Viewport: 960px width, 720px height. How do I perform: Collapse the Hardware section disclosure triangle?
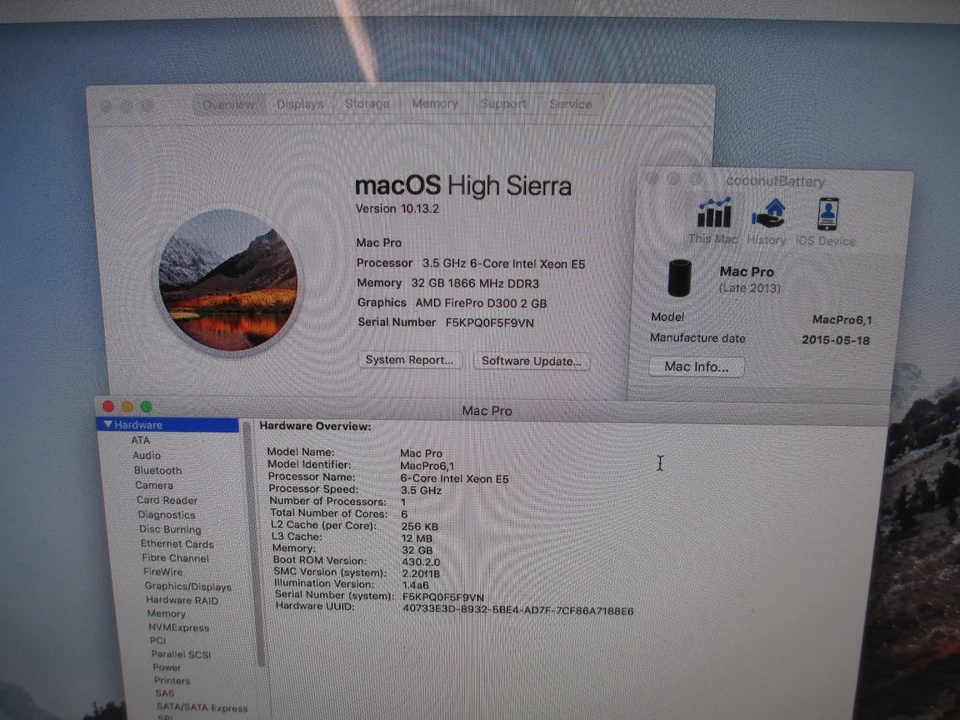pyautogui.click(x=108, y=424)
